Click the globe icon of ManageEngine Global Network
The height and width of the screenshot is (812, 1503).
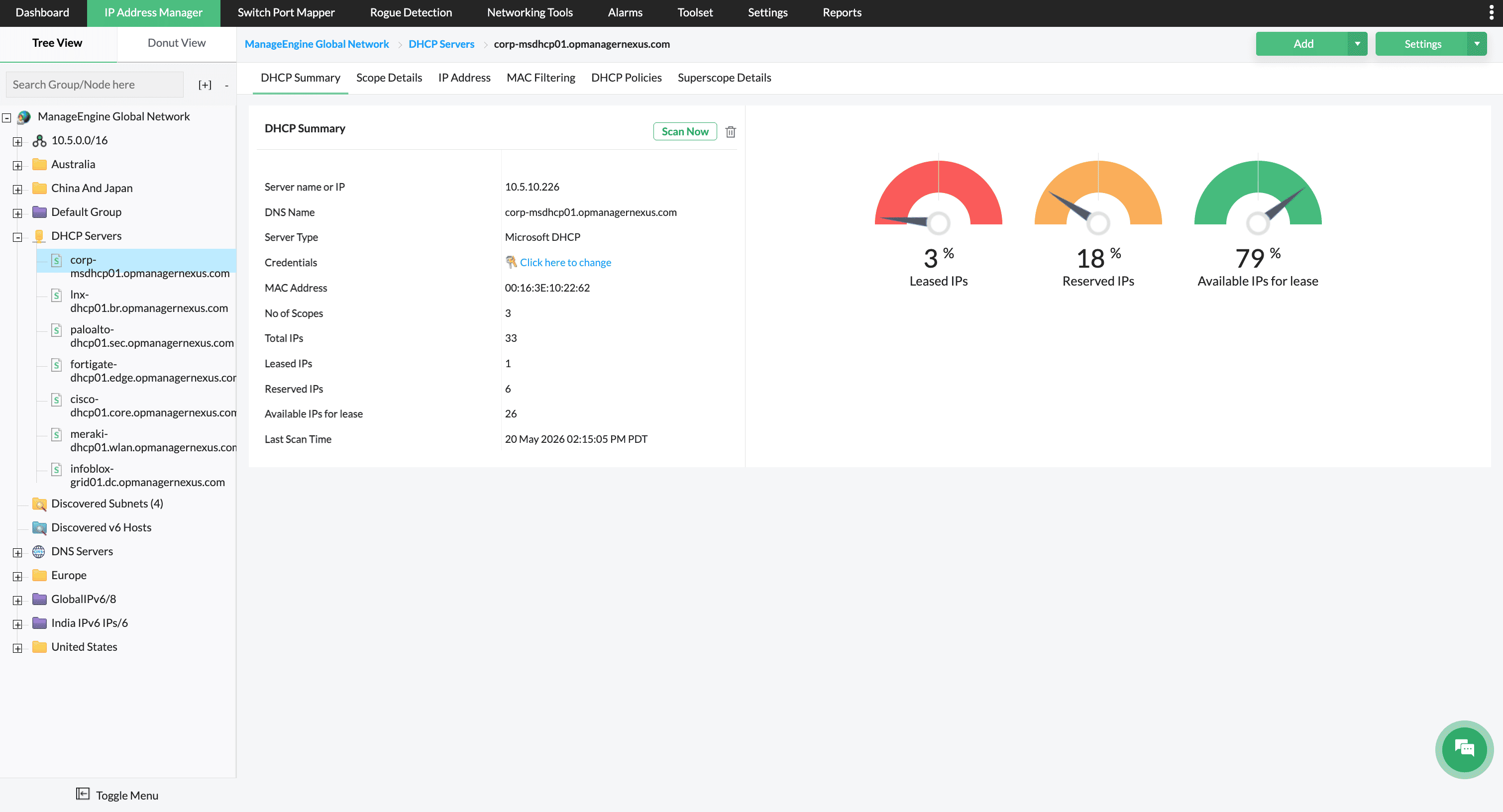pyautogui.click(x=24, y=117)
